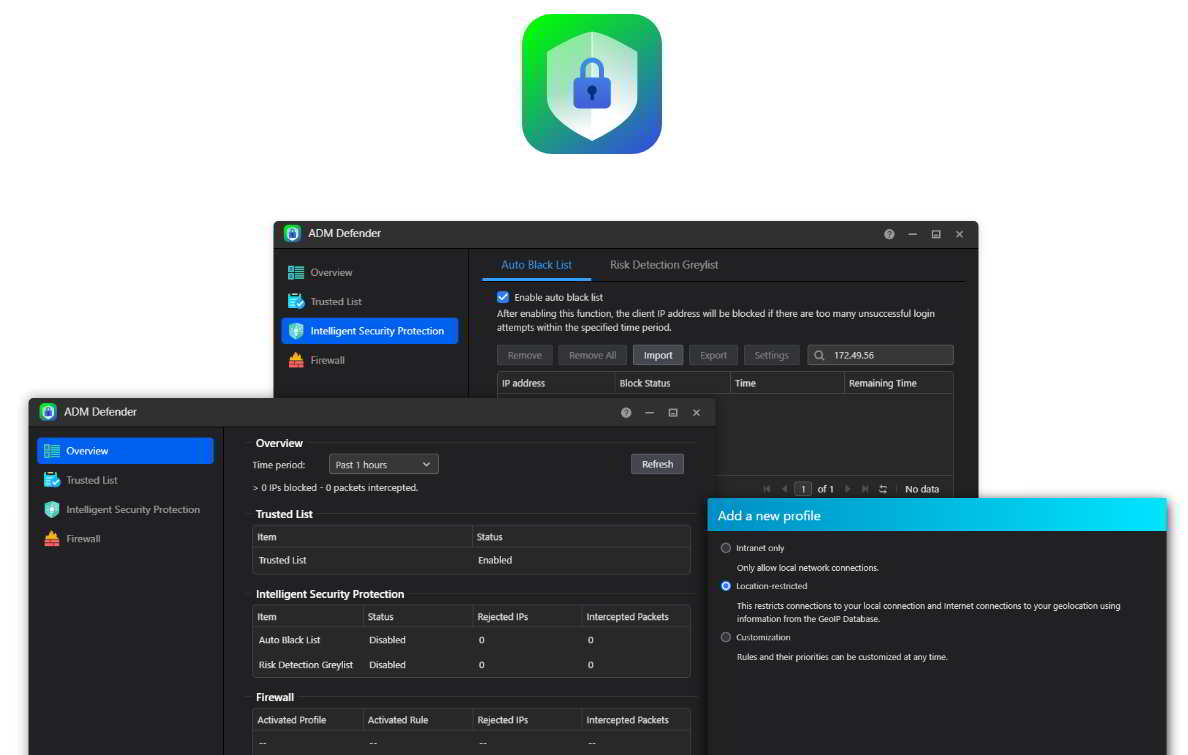Click Auto Black List row in overview table
This screenshot has height=755, width=1188.
click(471, 640)
